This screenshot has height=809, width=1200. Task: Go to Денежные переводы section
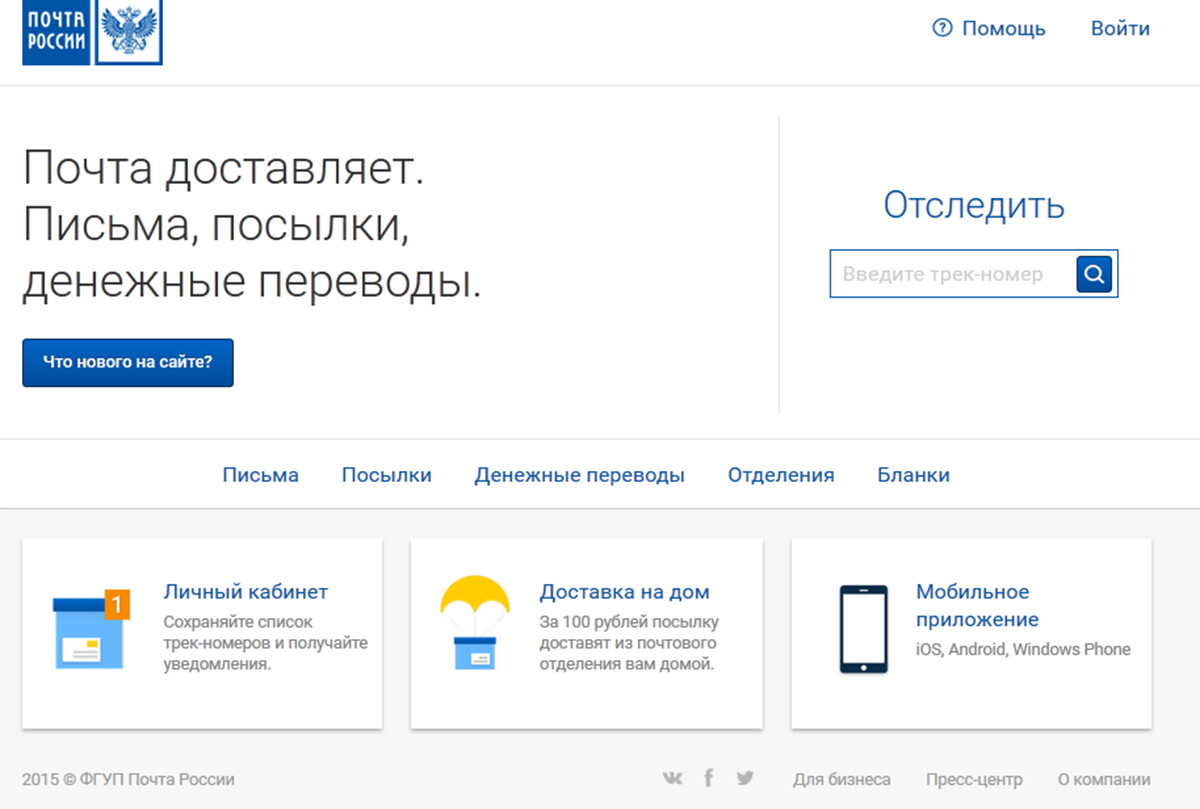pos(579,475)
